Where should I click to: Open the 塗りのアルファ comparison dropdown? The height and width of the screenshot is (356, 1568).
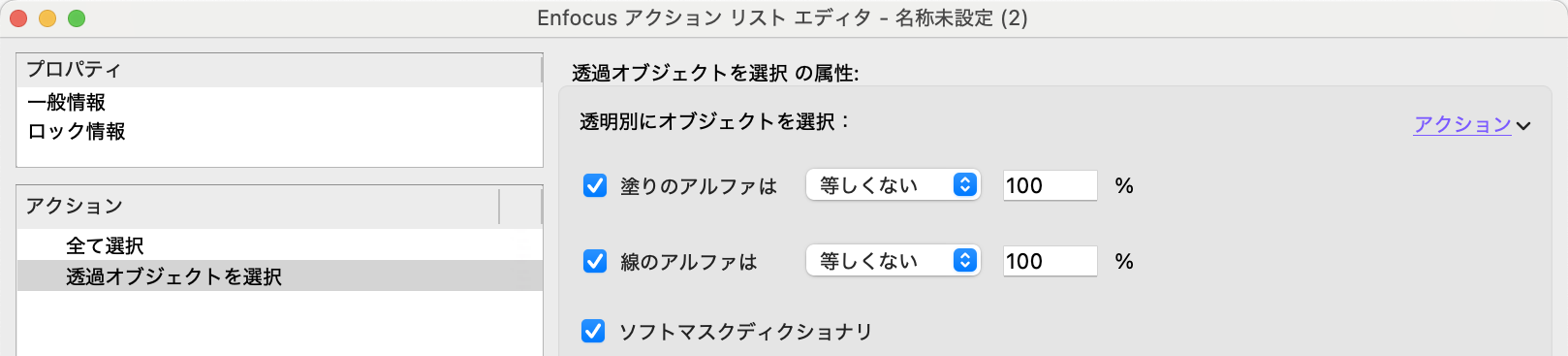coord(893,185)
